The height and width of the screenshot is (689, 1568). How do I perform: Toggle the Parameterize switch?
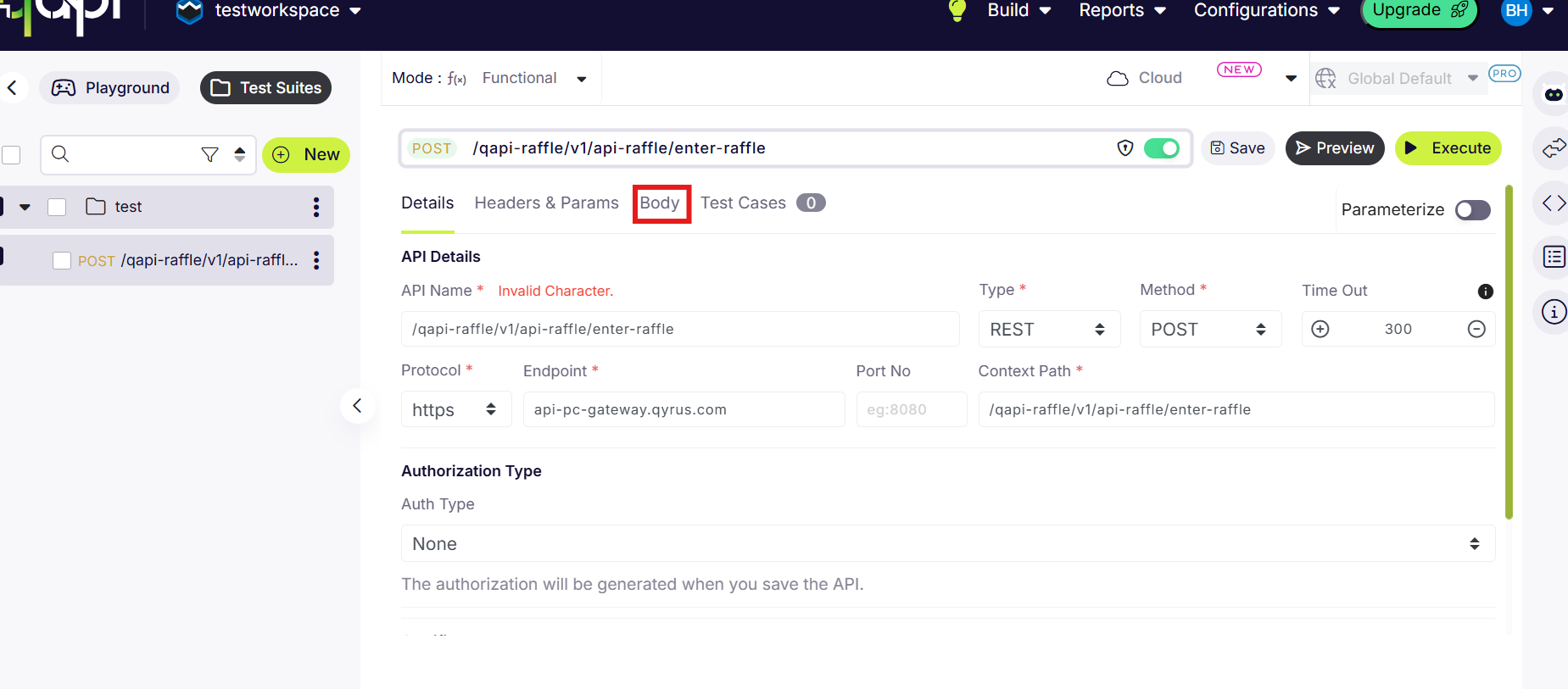[x=1473, y=210]
